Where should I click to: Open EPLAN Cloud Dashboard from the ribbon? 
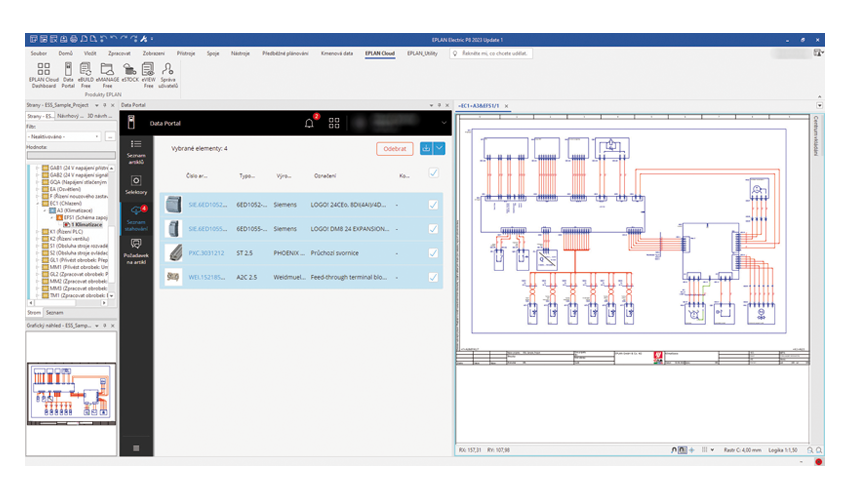43,75
